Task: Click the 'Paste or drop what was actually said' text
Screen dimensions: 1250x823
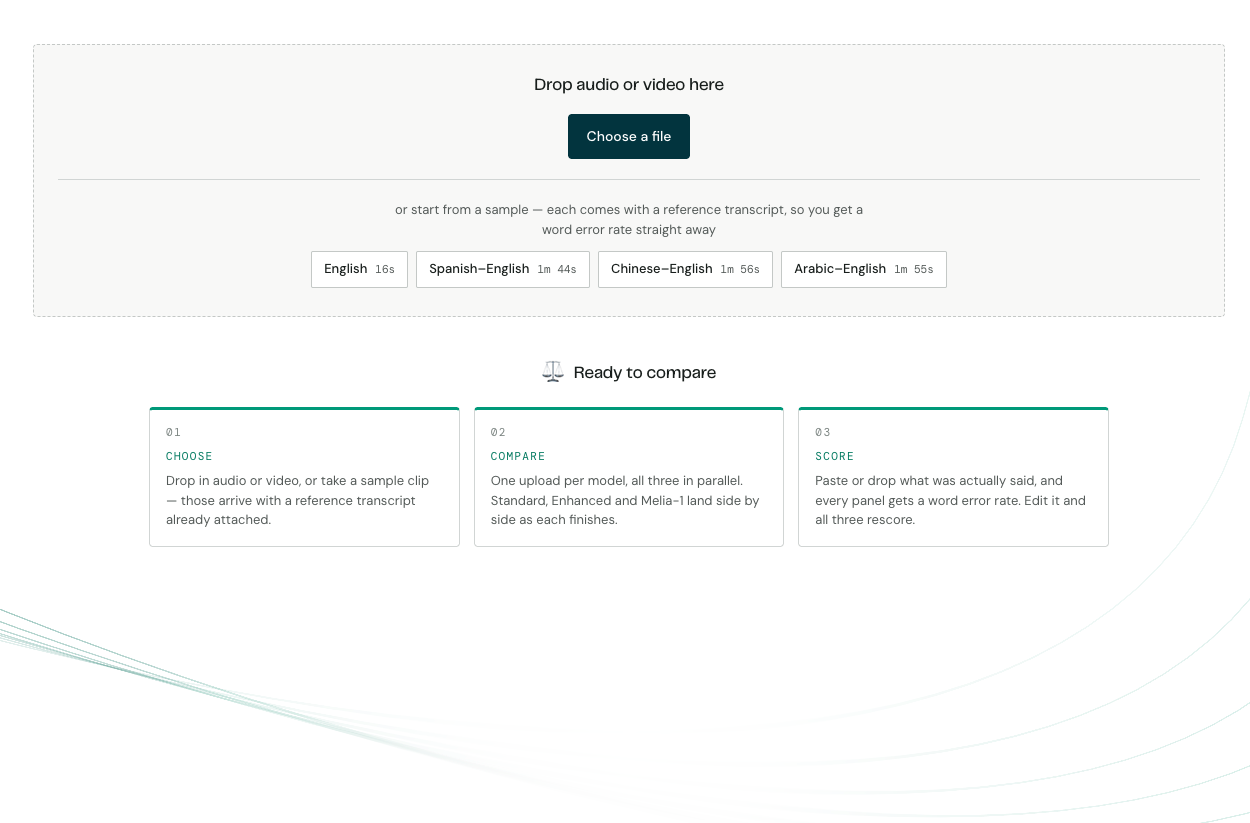Action: point(952,500)
